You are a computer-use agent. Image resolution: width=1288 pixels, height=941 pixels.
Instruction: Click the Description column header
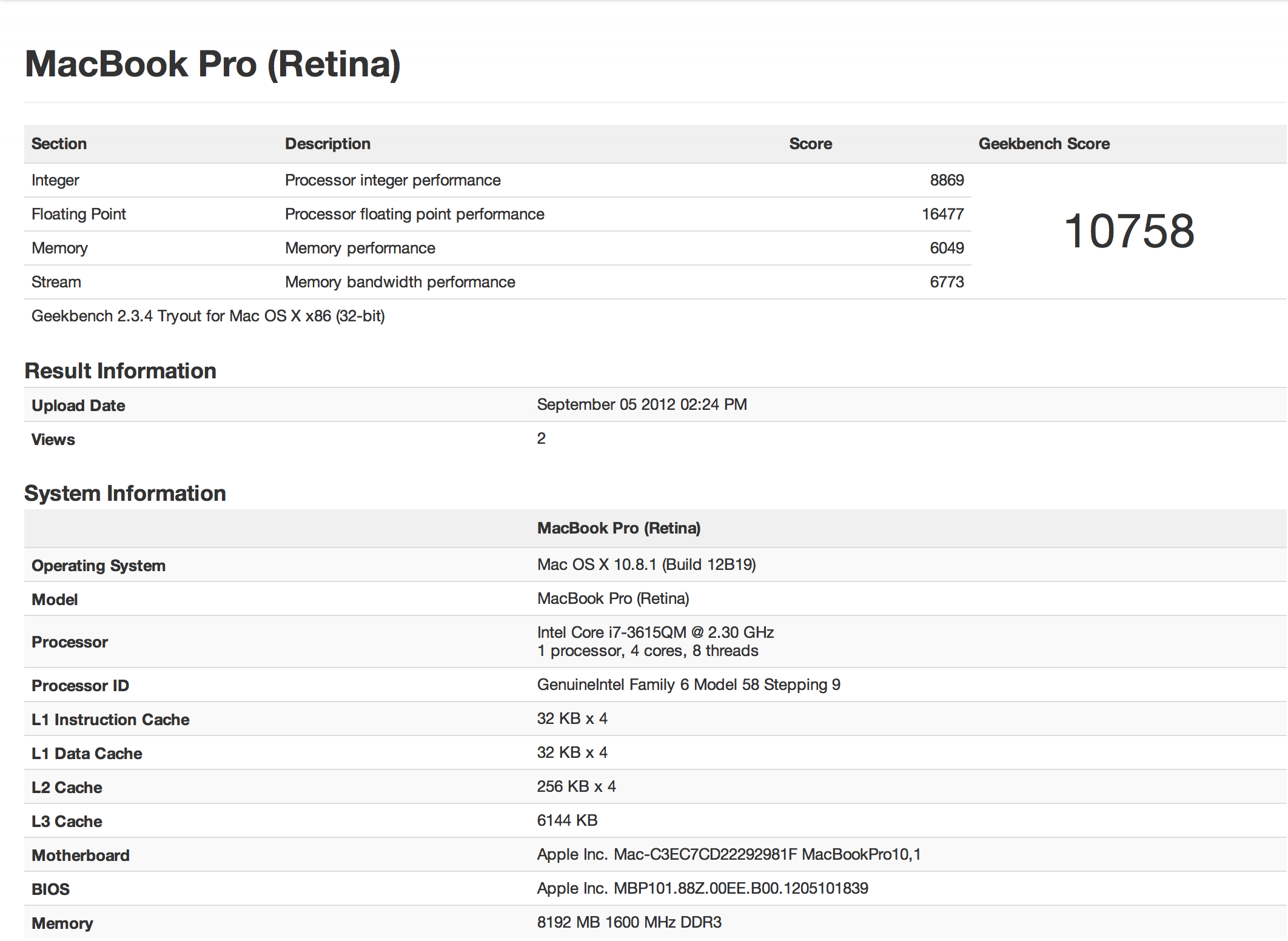click(x=327, y=144)
